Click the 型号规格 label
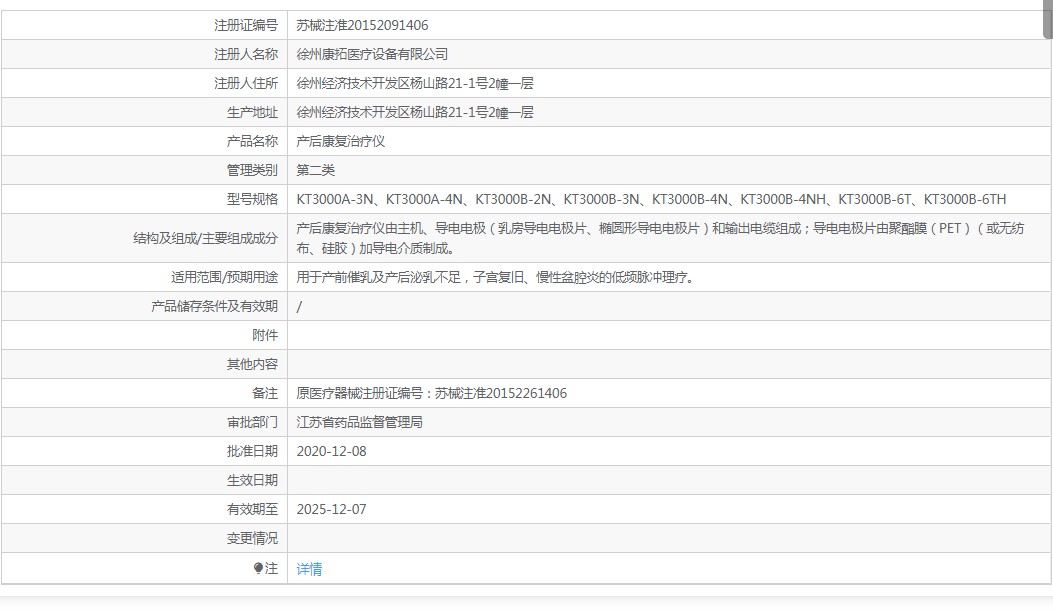 [253, 199]
